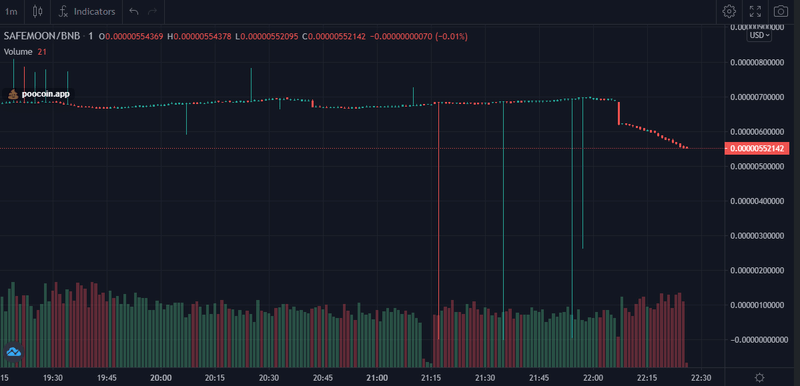Viewport: 800px width, 386px height.
Task: Open the USD currency dropdown
Action: point(760,35)
